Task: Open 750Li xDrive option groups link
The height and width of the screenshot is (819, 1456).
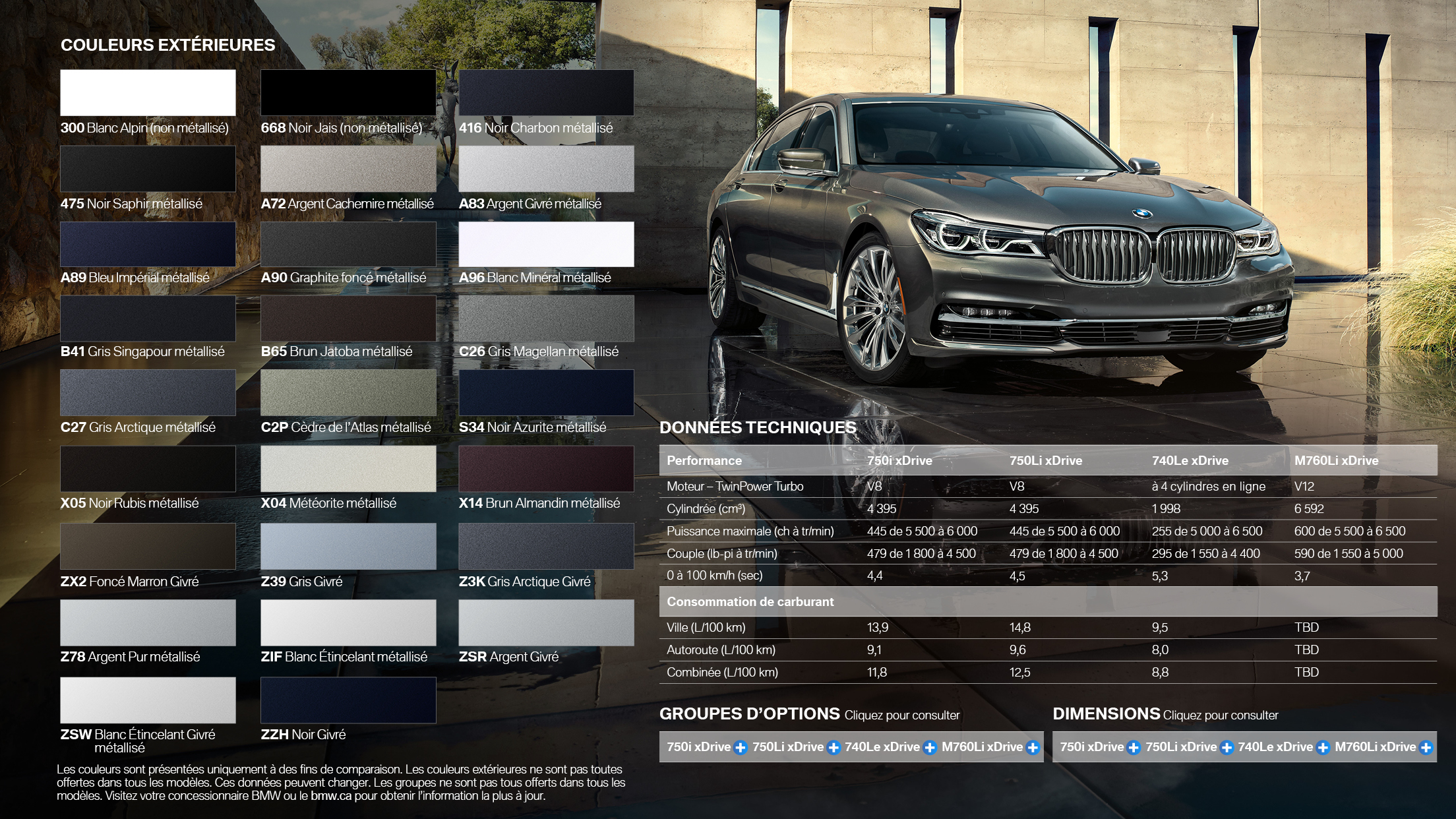Action: pos(788,746)
